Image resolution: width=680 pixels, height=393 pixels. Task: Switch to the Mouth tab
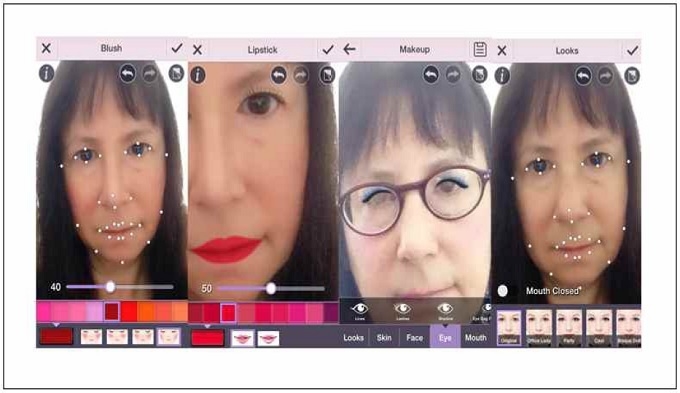pos(476,337)
